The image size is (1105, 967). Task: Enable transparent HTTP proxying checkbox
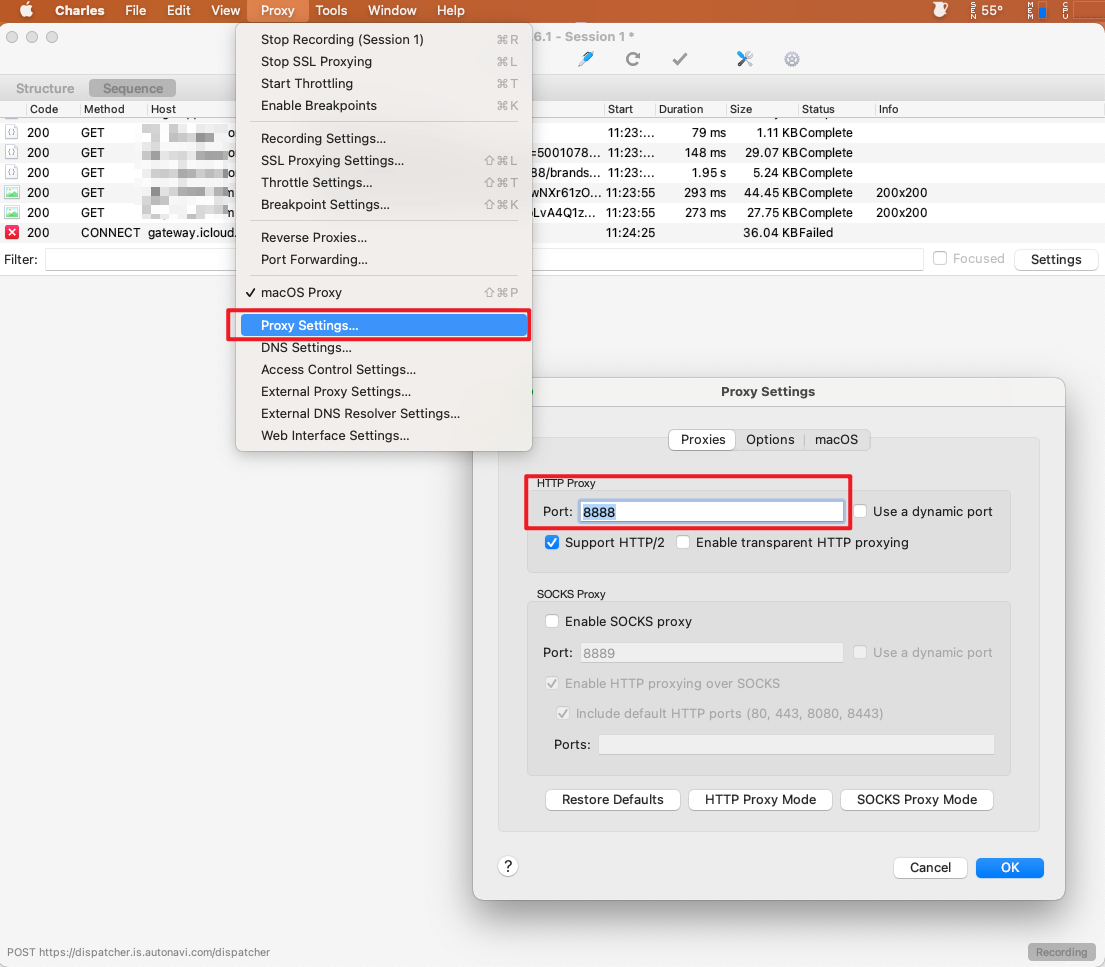point(683,542)
